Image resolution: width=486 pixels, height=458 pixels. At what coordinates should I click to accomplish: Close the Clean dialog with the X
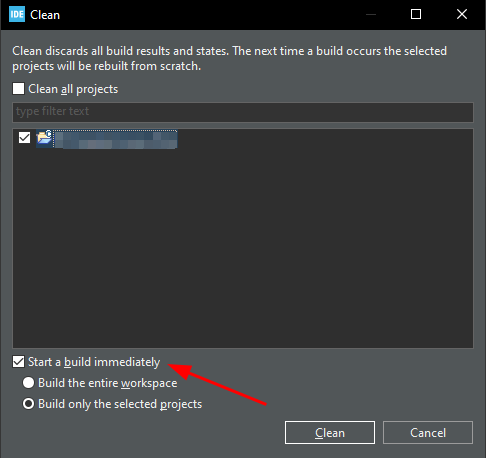click(462, 14)
